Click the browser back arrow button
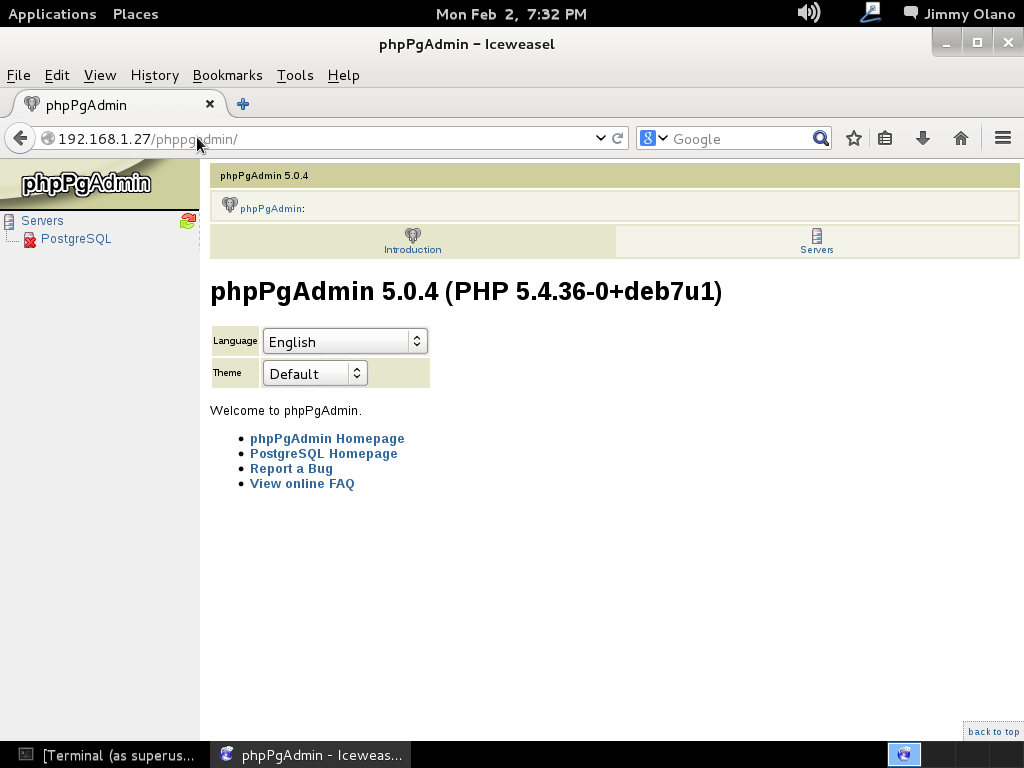This screenshot has width=1024, height=768. 20,139
